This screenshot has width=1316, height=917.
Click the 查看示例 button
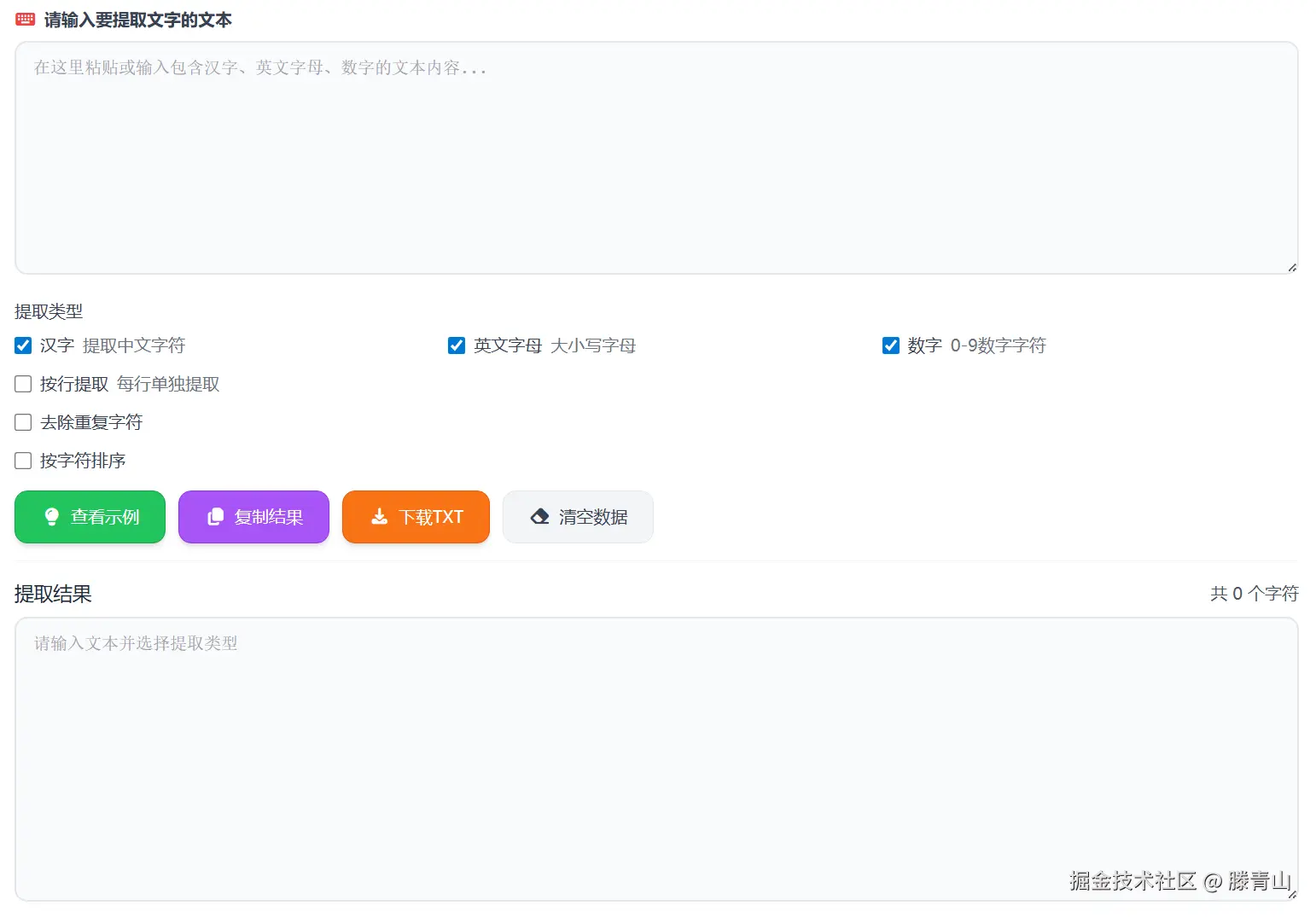click(x=90, y=516)
